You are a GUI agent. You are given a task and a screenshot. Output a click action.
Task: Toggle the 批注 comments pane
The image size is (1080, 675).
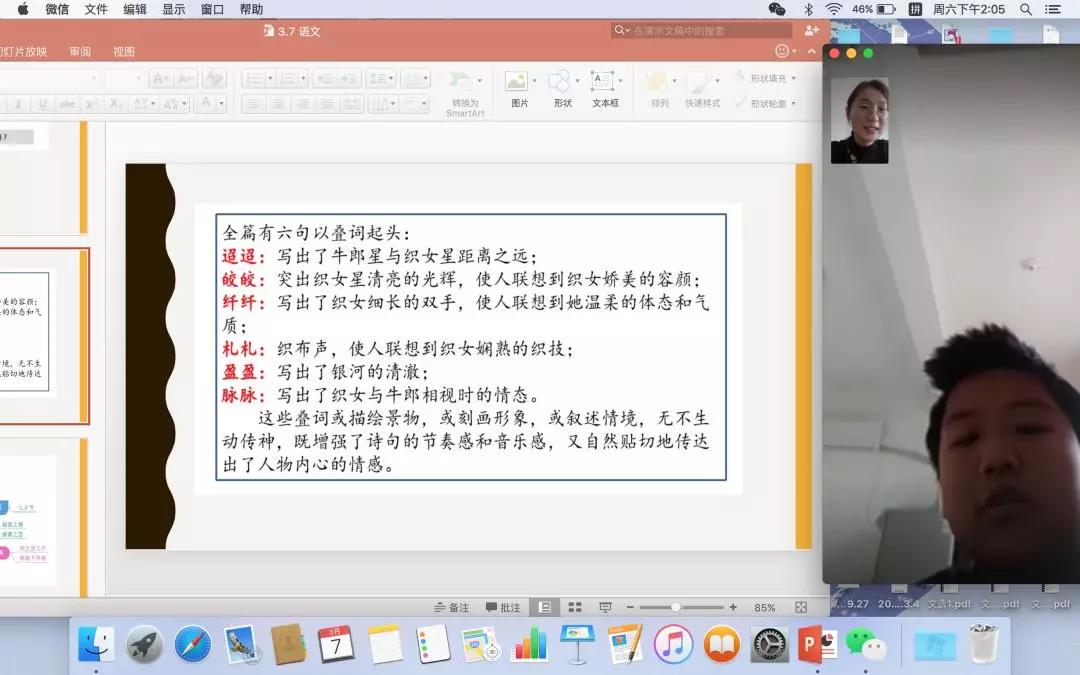point(503,607)
